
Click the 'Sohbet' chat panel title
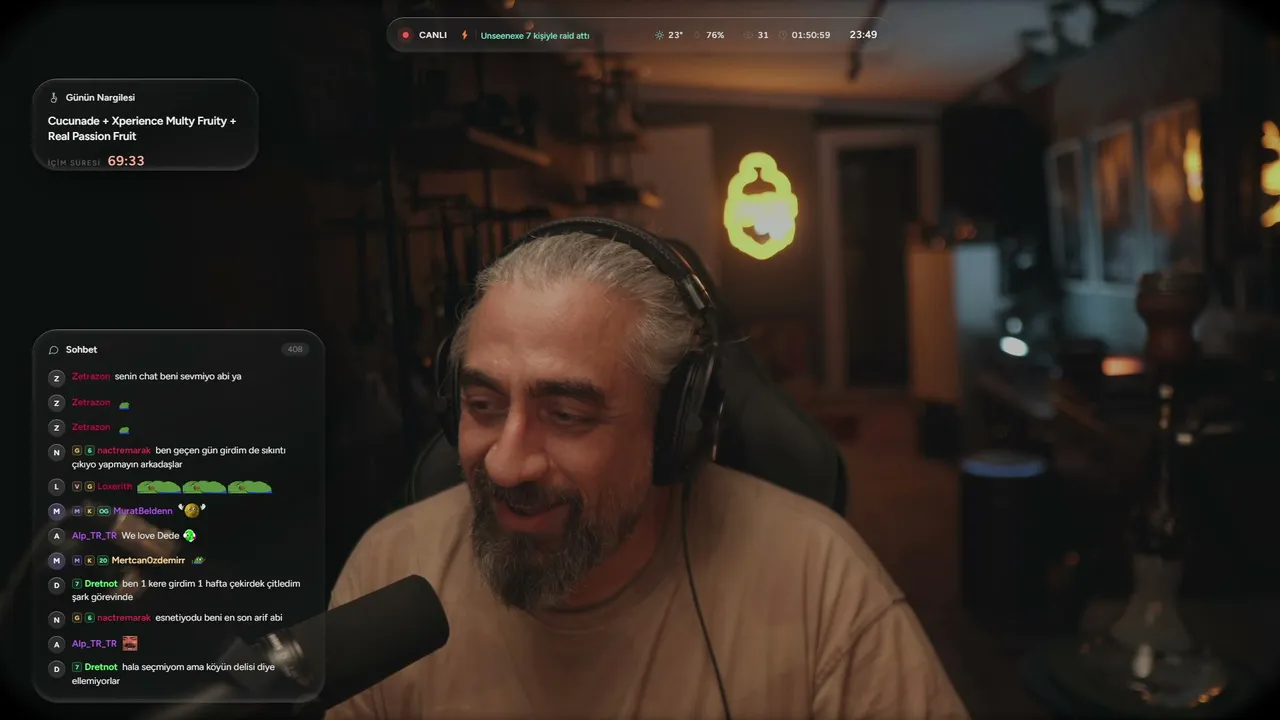pyautogui.click(x=81, y=350)
